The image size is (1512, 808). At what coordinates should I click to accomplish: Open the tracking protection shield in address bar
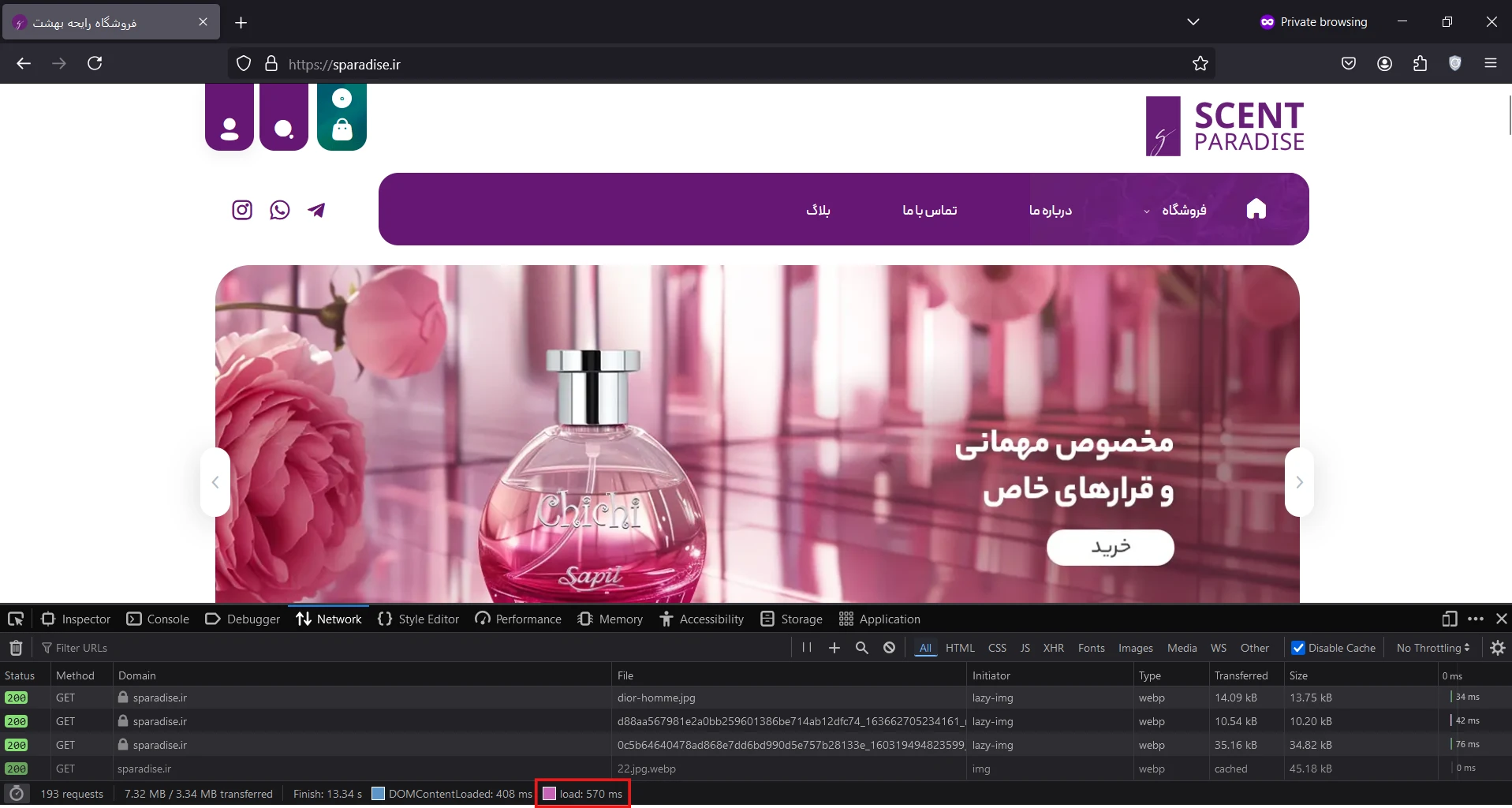[x=244, y=64]
